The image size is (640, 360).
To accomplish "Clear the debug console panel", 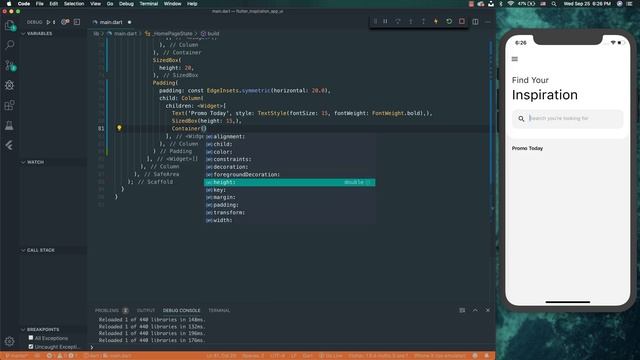I will coord(462,310).
